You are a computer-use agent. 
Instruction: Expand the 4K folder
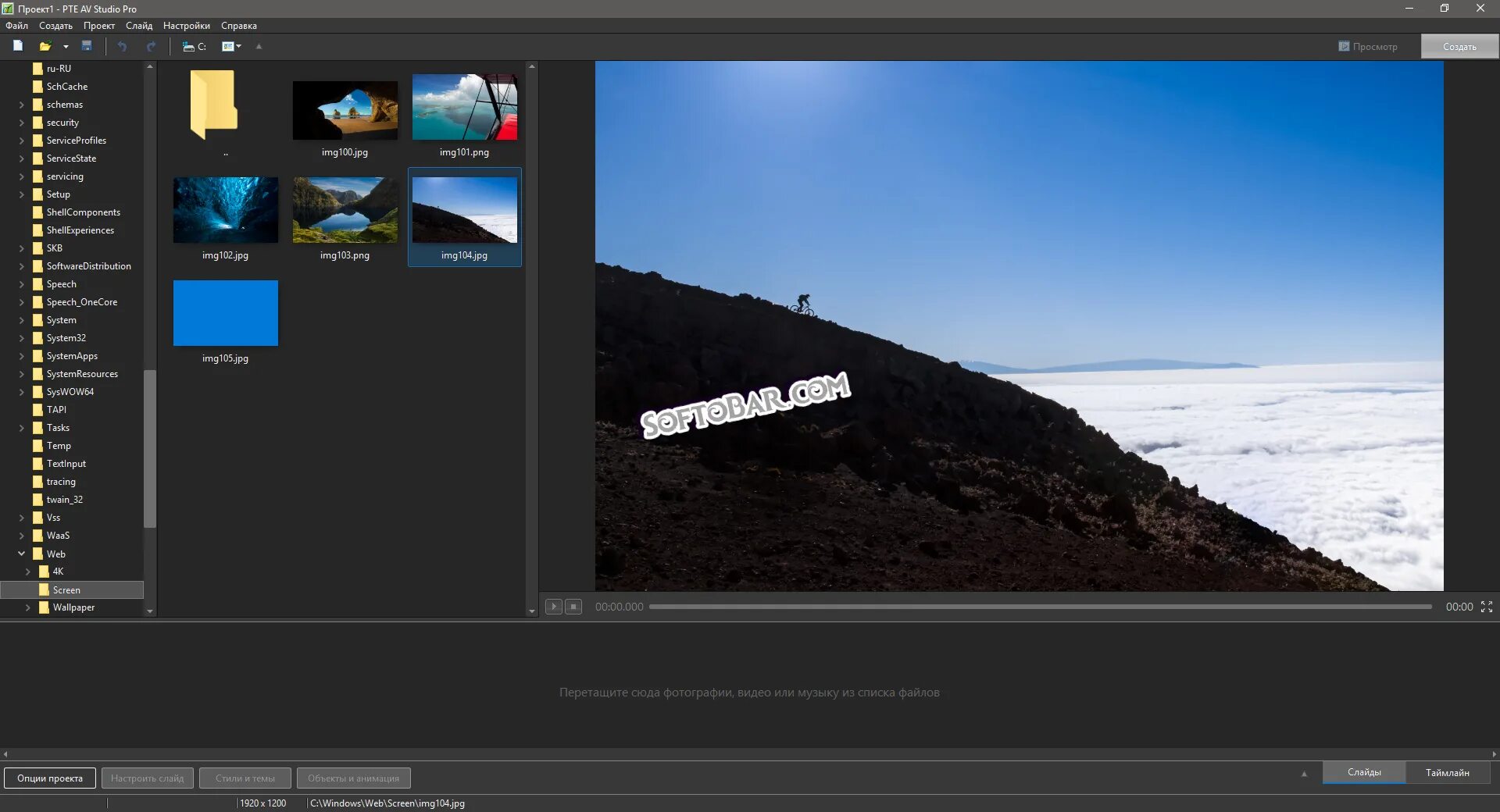tap(27, 572)
